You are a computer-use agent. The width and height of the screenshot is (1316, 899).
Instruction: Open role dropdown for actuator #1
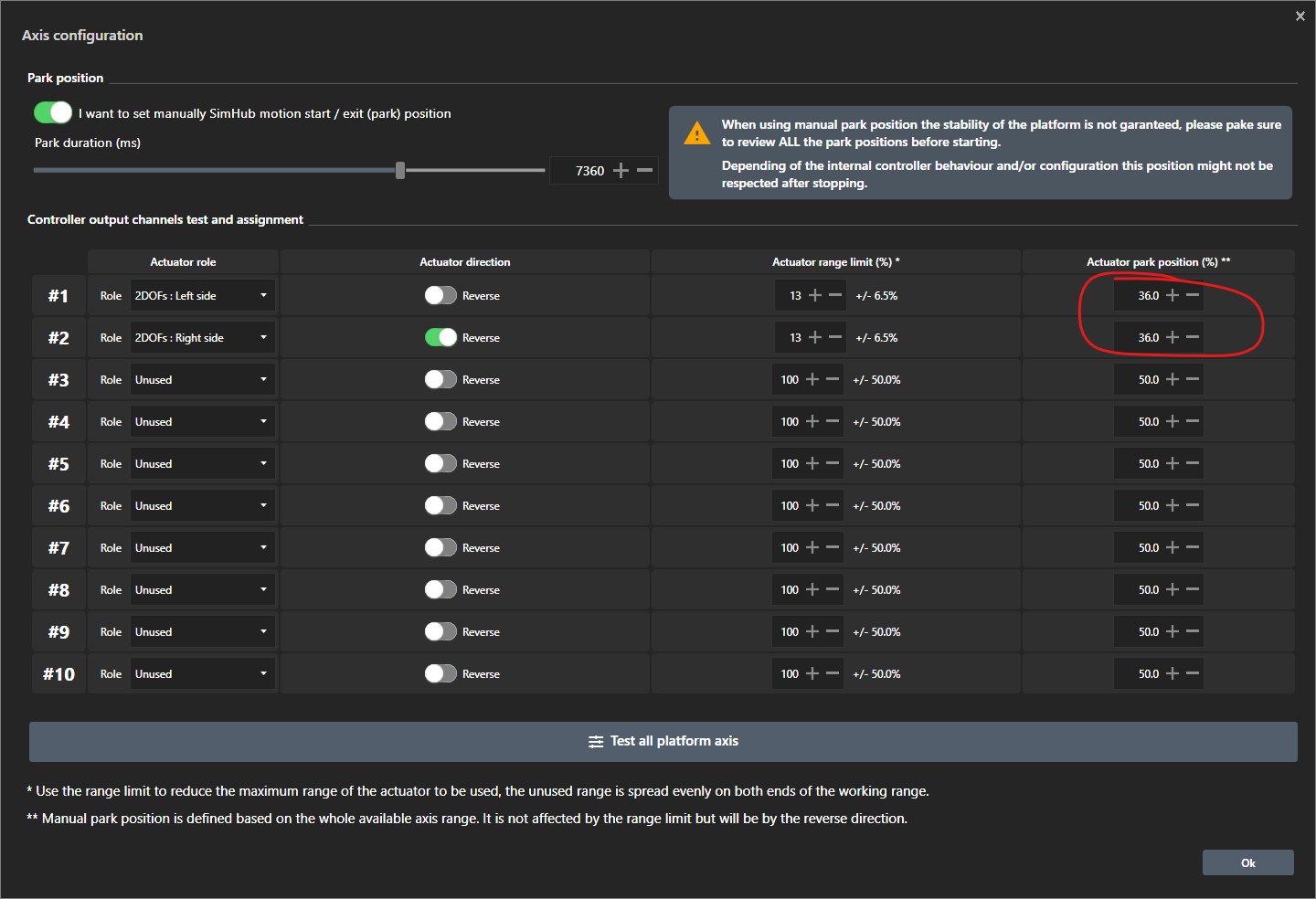202,296
